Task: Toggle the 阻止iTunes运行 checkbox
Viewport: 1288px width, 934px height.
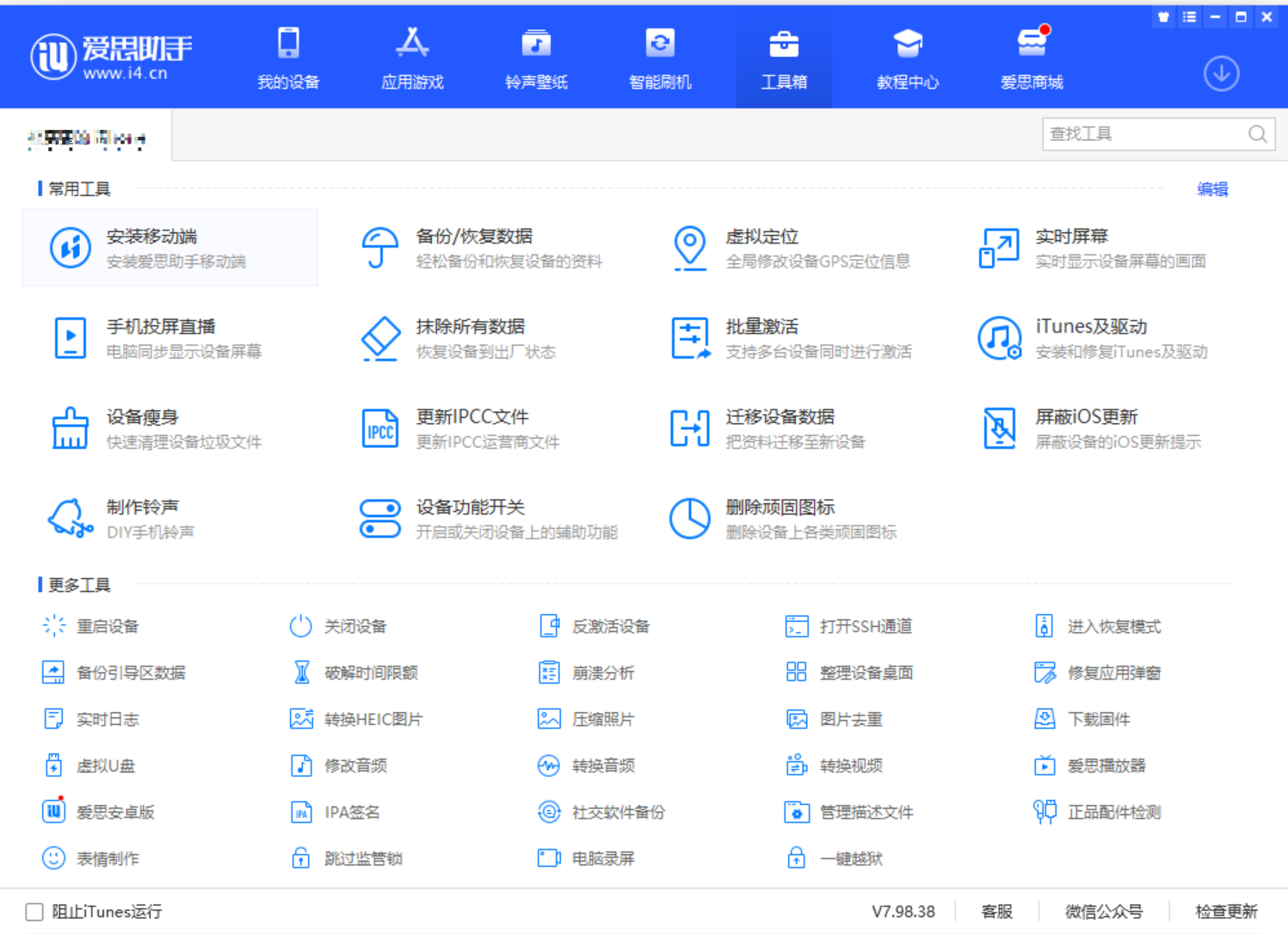Action: click(34, 912)
